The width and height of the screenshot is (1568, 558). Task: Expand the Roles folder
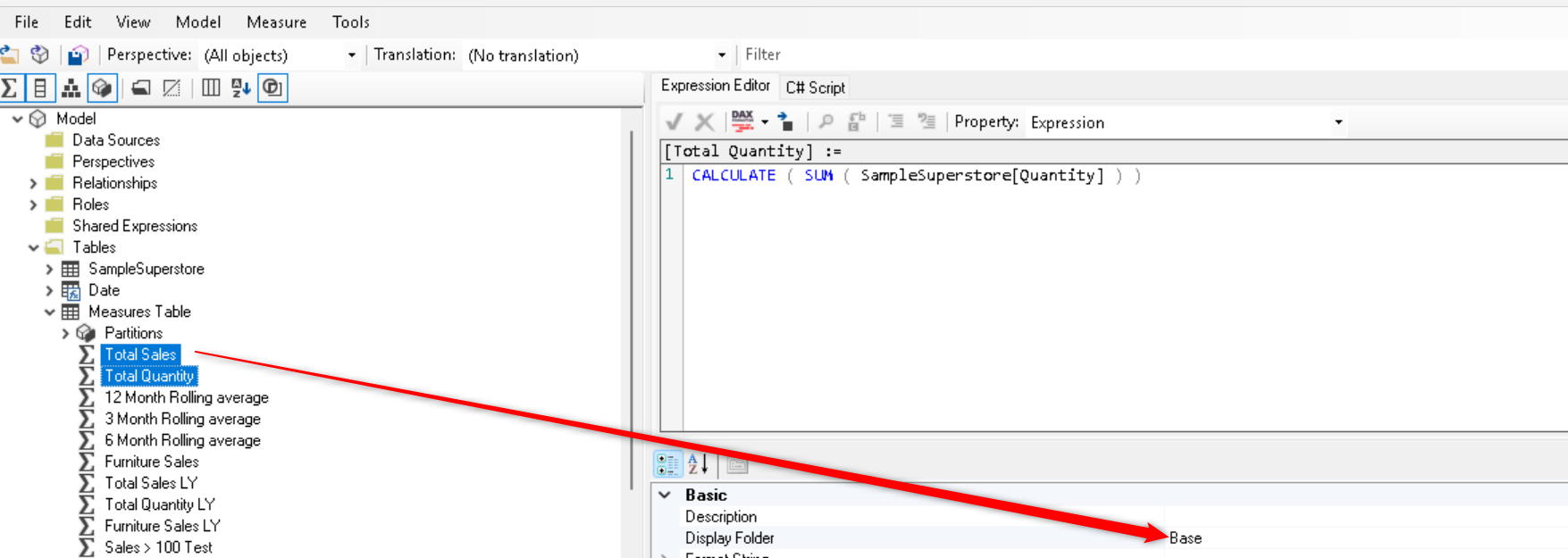(x=33, y=204)
